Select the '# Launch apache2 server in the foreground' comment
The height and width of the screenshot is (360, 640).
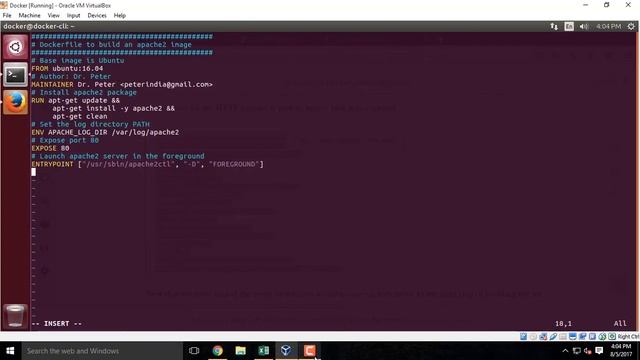click(x=118, y=156)
